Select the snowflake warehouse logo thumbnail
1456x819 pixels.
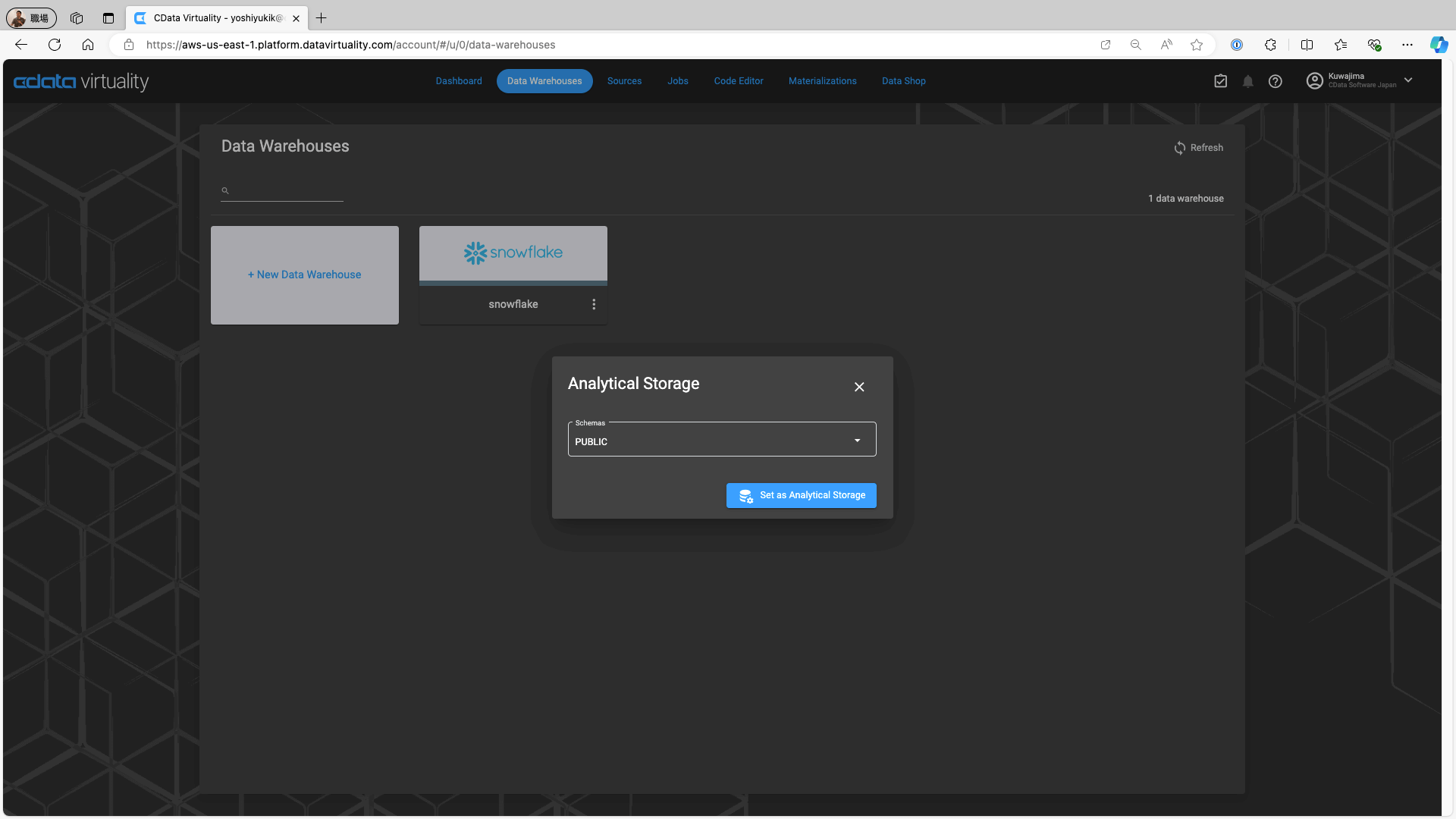coord(513,253)
